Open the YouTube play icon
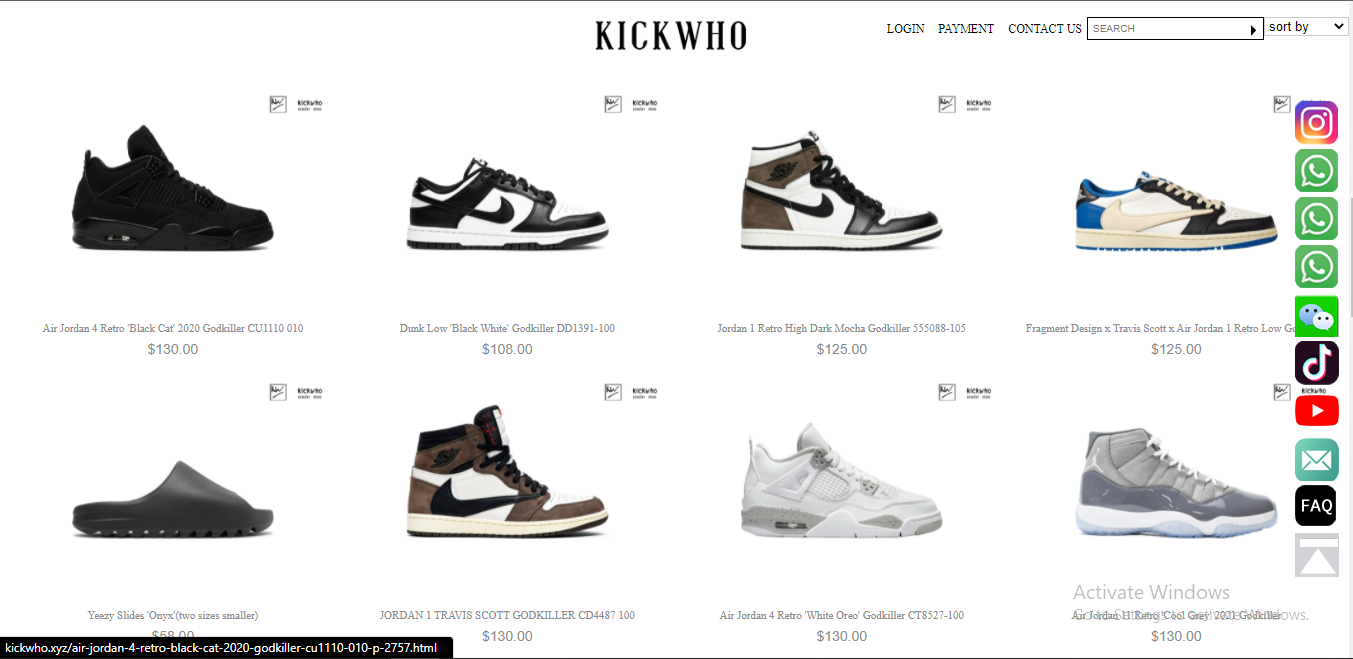Image resolution: width=1353 pixels, height=659 pixels. pyautogui.click(x=1316, y=411)
